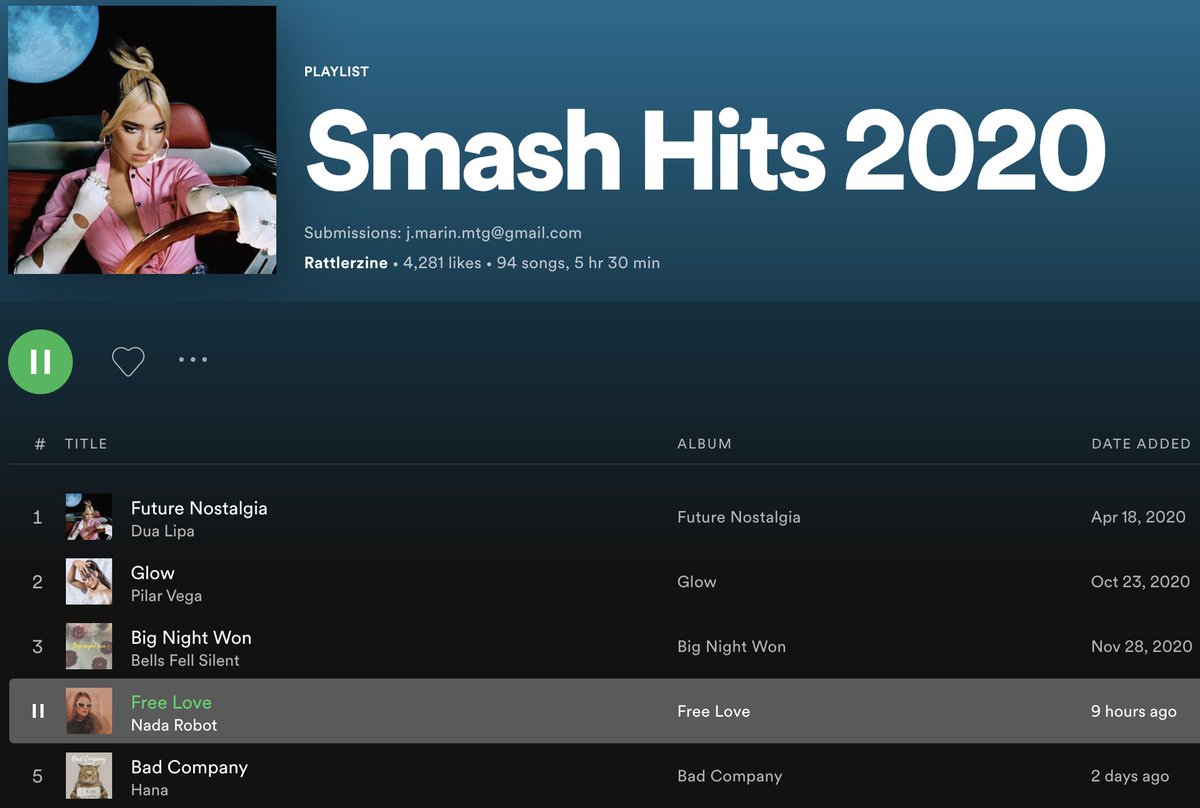Open artist Bells Fell Silent
This screenshot has width=1200, height=808.
pos(185,660)
